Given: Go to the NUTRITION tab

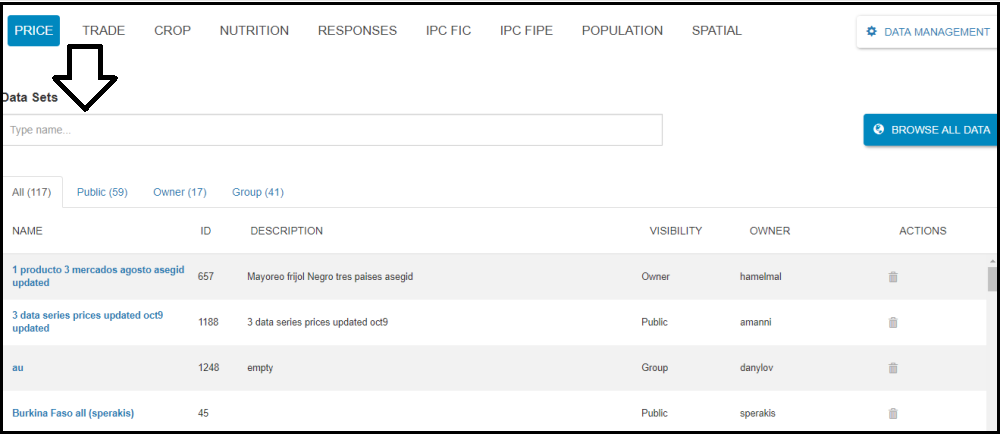Looking at the screenshot, I should tap(254, 31).
